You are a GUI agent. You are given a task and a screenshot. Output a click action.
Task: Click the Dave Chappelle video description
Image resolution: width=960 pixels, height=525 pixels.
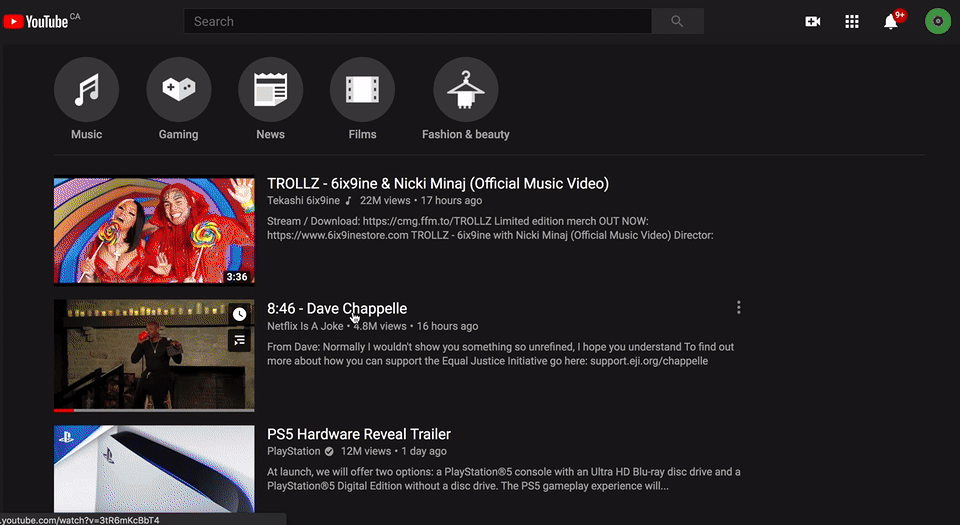tap(500, 354)
